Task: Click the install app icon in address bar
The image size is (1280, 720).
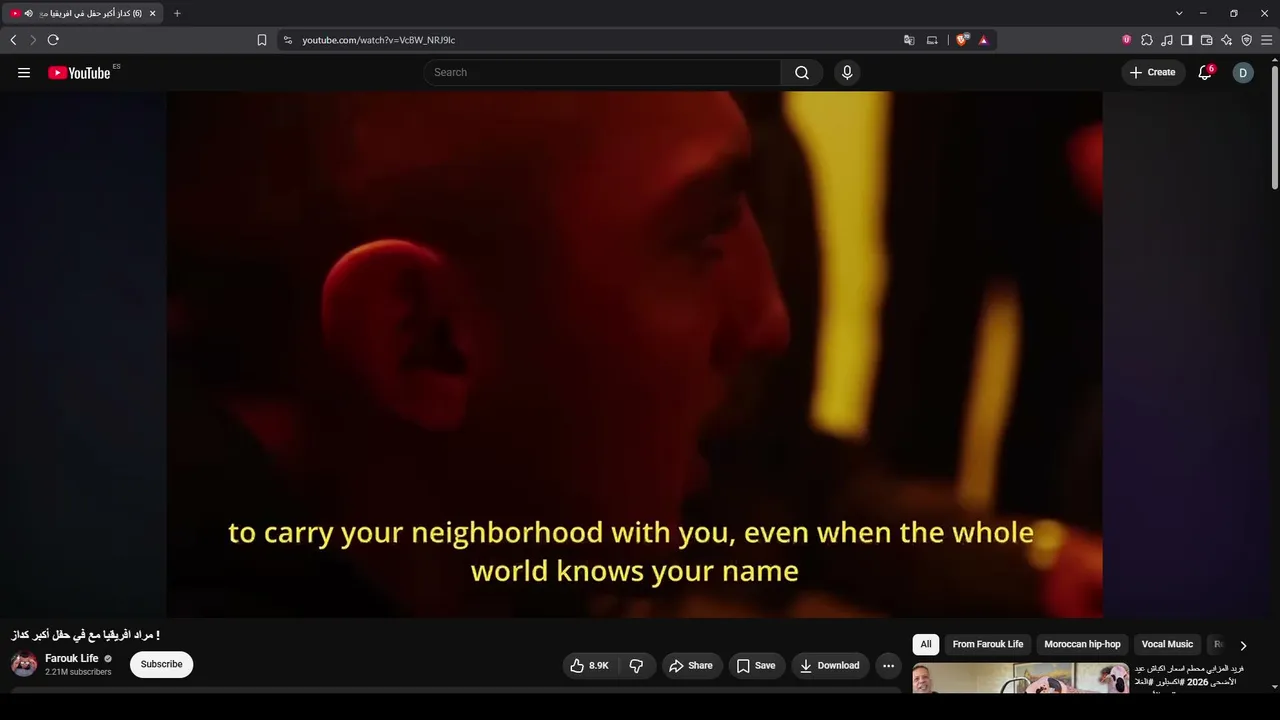Action: (x=932, y=40)
